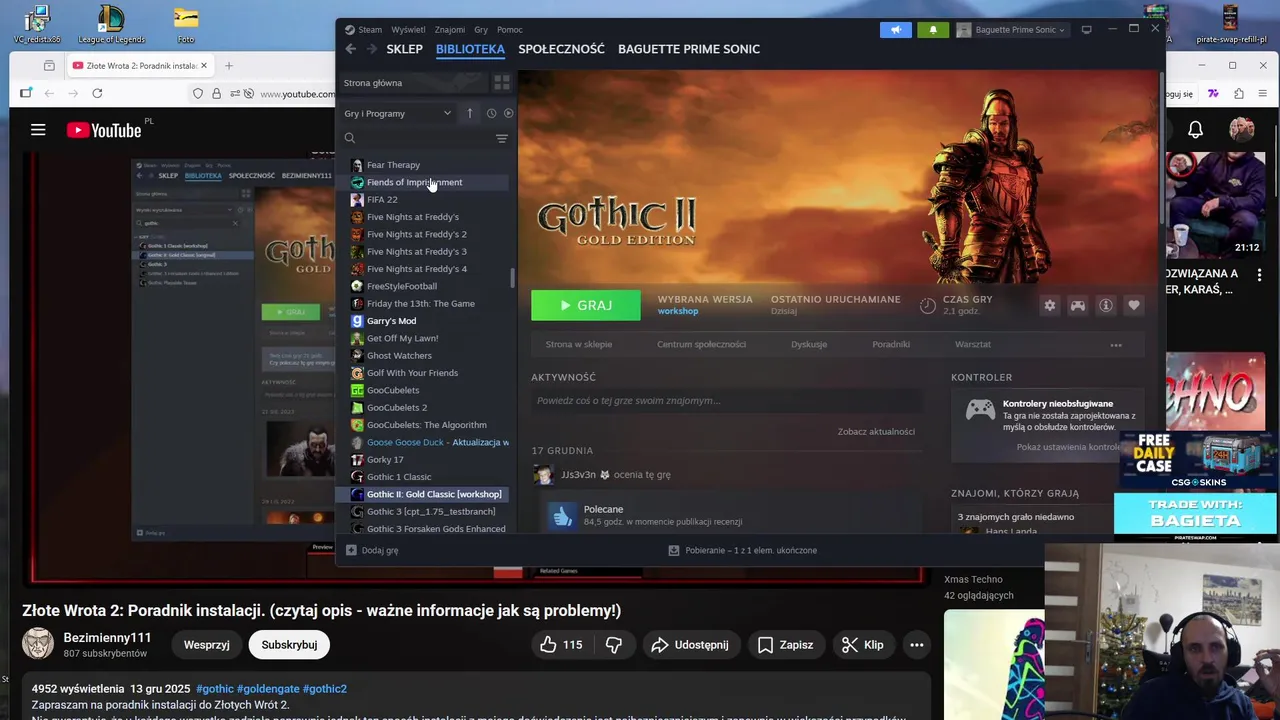
Task: Switch Steam to Big Picture mode icon
Action: pyautogui.click(x=1087, y=30)
